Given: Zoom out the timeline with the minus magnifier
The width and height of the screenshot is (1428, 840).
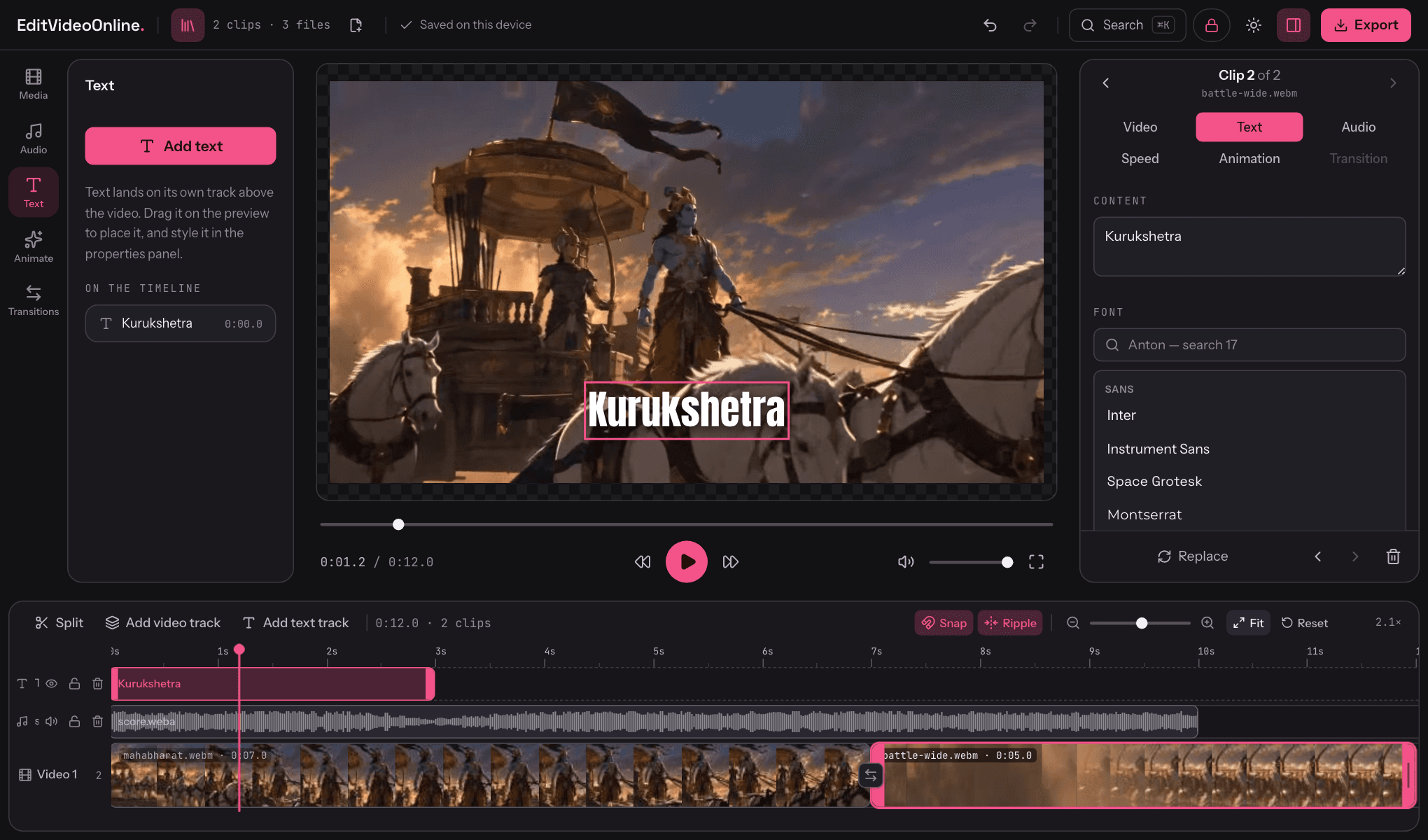Looking at the screenshot, I should click(x=1072, y=622).
